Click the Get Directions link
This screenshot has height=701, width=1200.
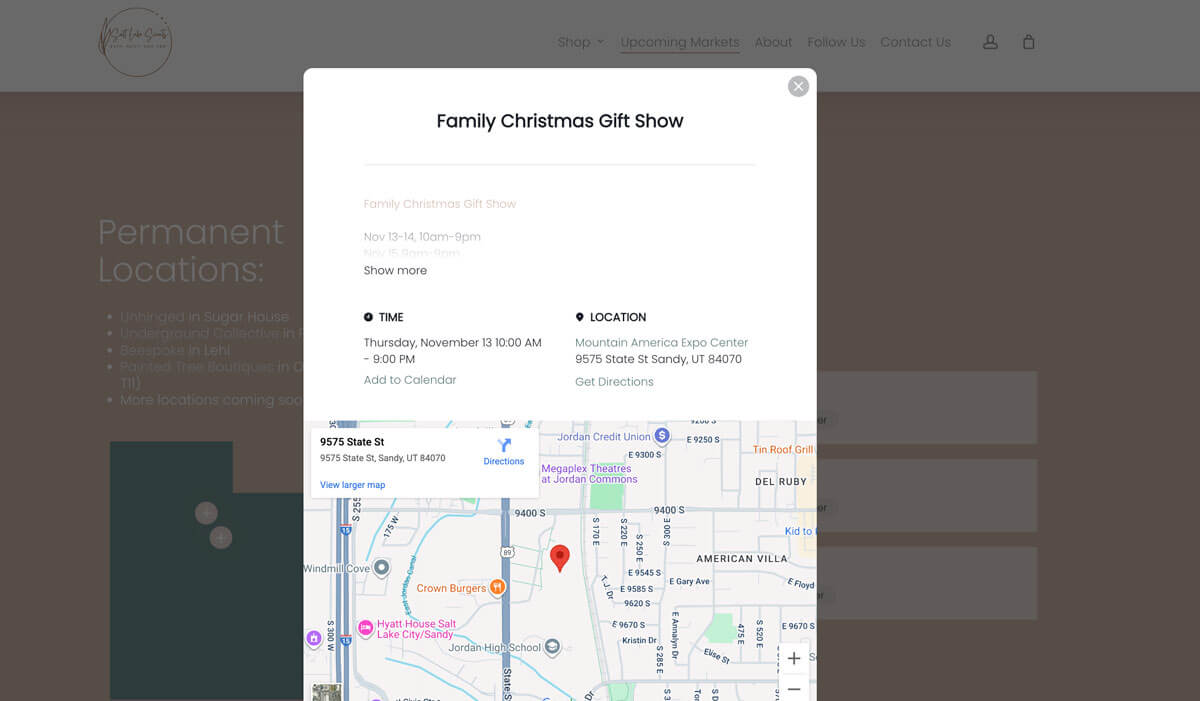click(x=614, y=382)
